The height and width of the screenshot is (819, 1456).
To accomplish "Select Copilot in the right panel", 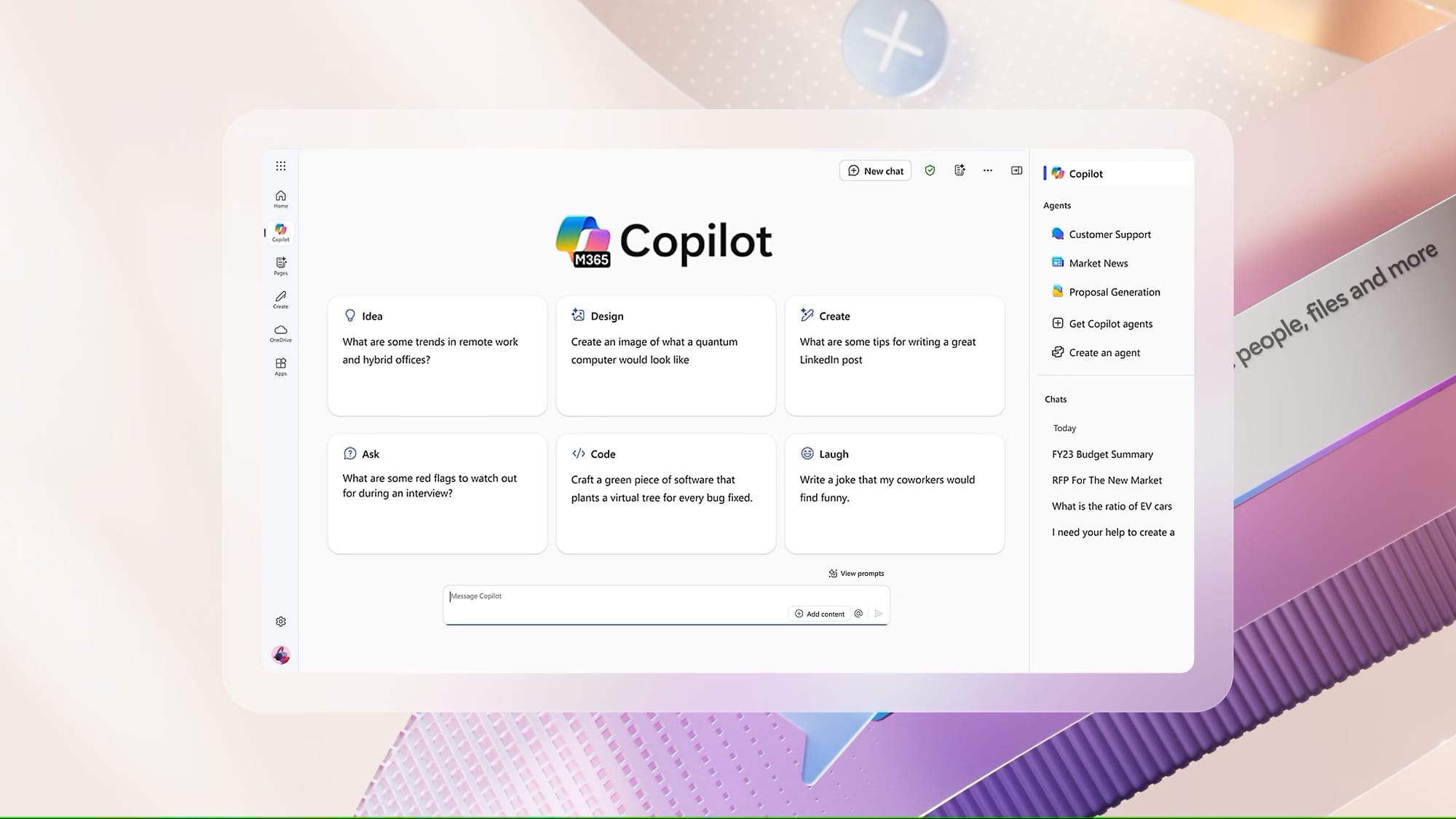I will tap(1117, 173).
